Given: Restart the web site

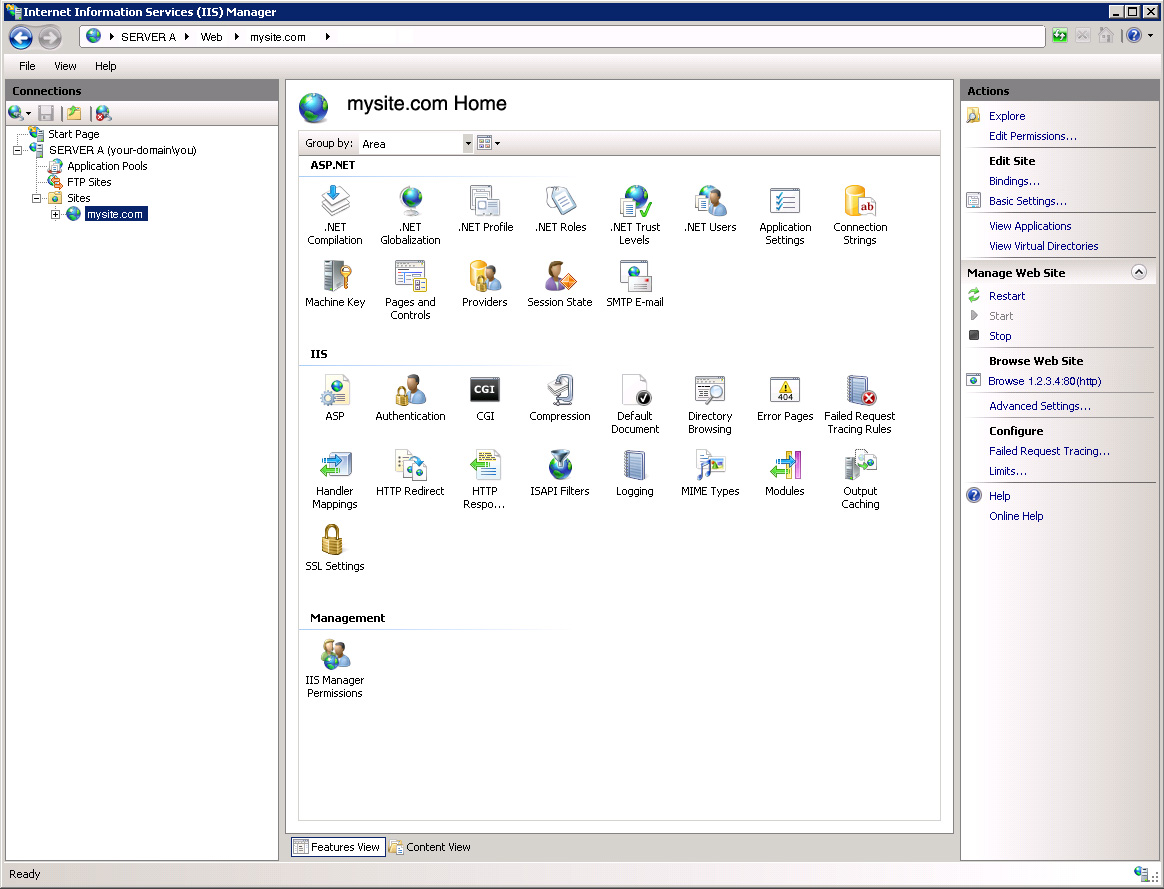Looking at the screenshot, I should coord(1007,296).
